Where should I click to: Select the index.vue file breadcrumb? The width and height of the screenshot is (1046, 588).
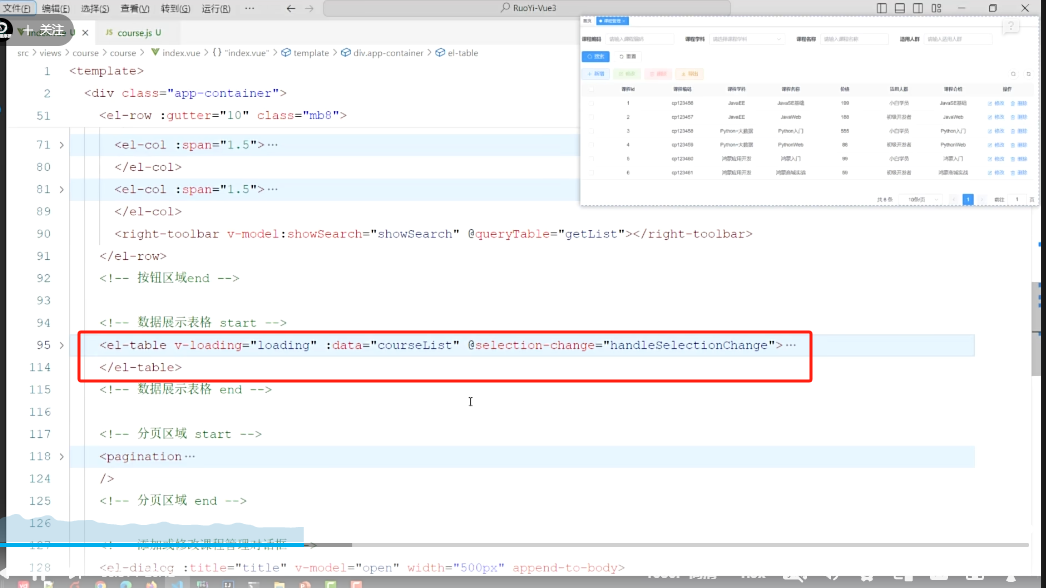tap(176, 53)
